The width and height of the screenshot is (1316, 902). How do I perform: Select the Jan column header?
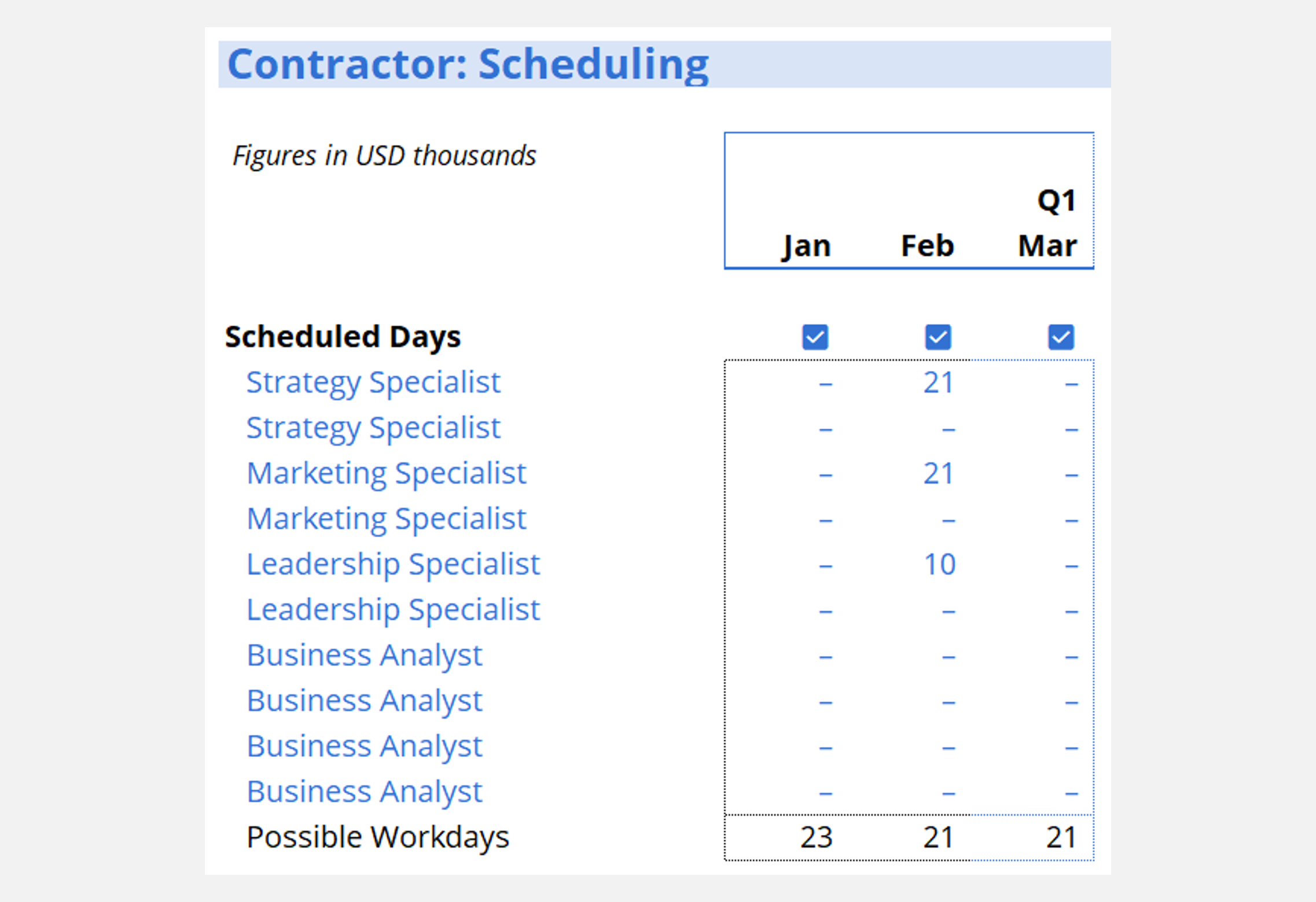[x=807, y=246]
